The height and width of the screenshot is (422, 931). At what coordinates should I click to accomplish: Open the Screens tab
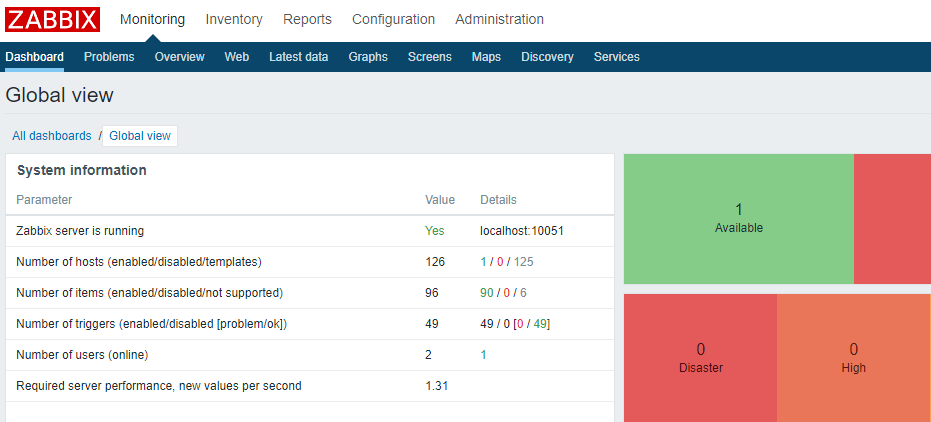(430, 57)
